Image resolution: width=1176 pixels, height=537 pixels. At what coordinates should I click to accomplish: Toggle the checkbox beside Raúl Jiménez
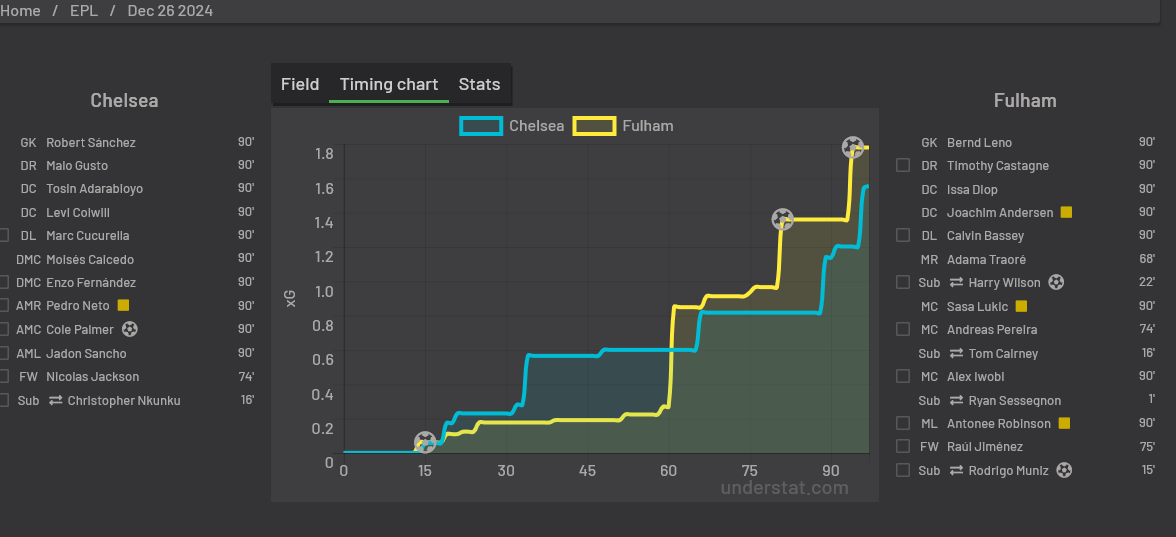[903, 447]
